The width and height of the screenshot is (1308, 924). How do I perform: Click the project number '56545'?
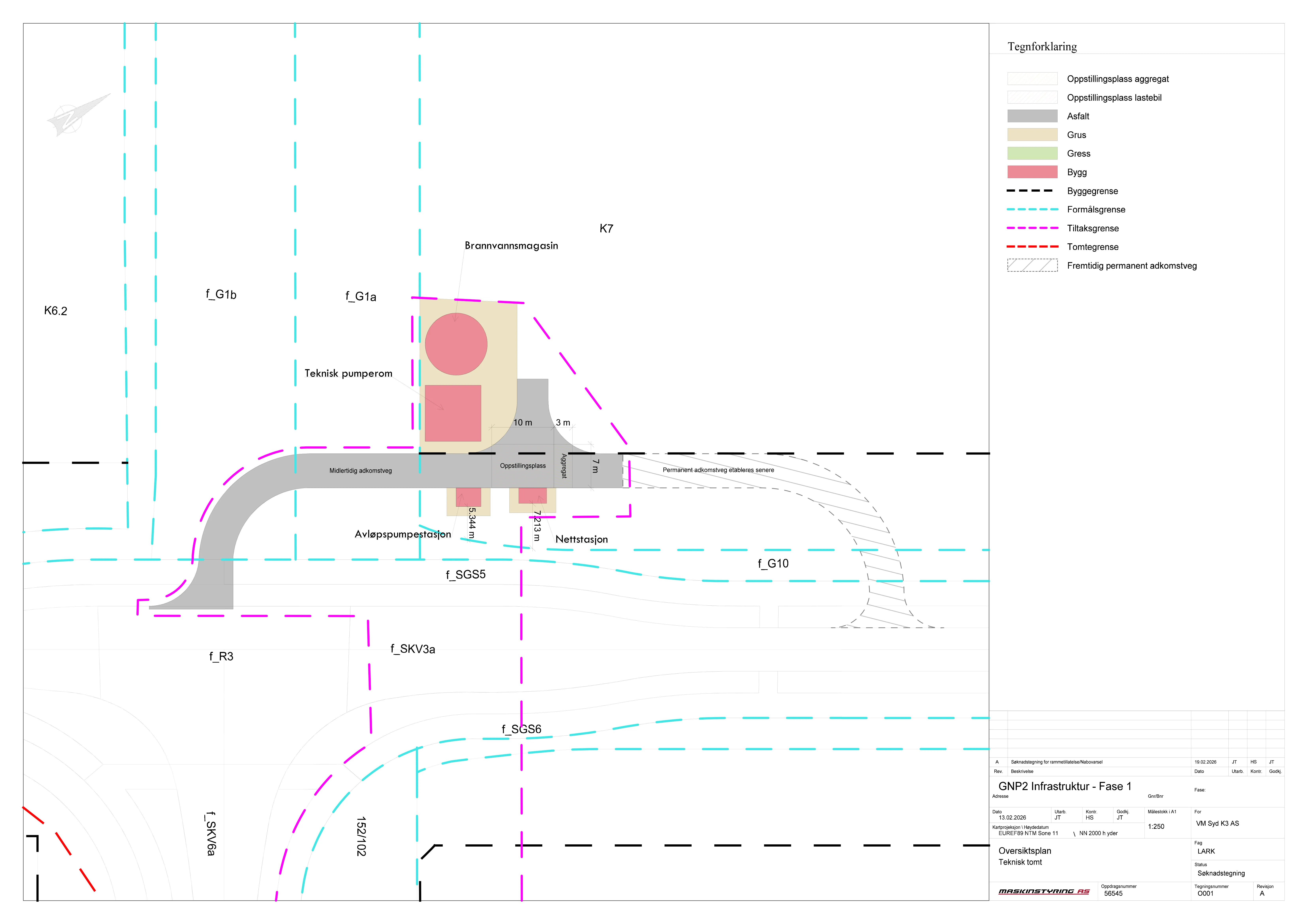point(1113,894)
